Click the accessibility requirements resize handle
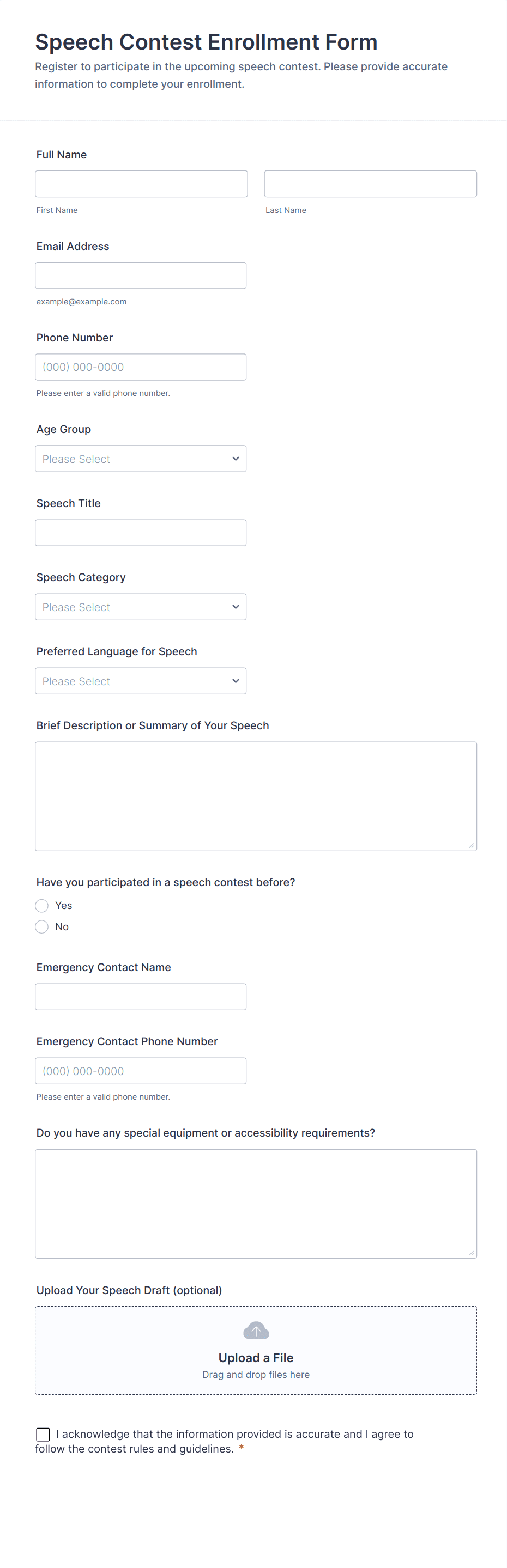Screen dimensions: 507x1568 (x=471, y=1253)
